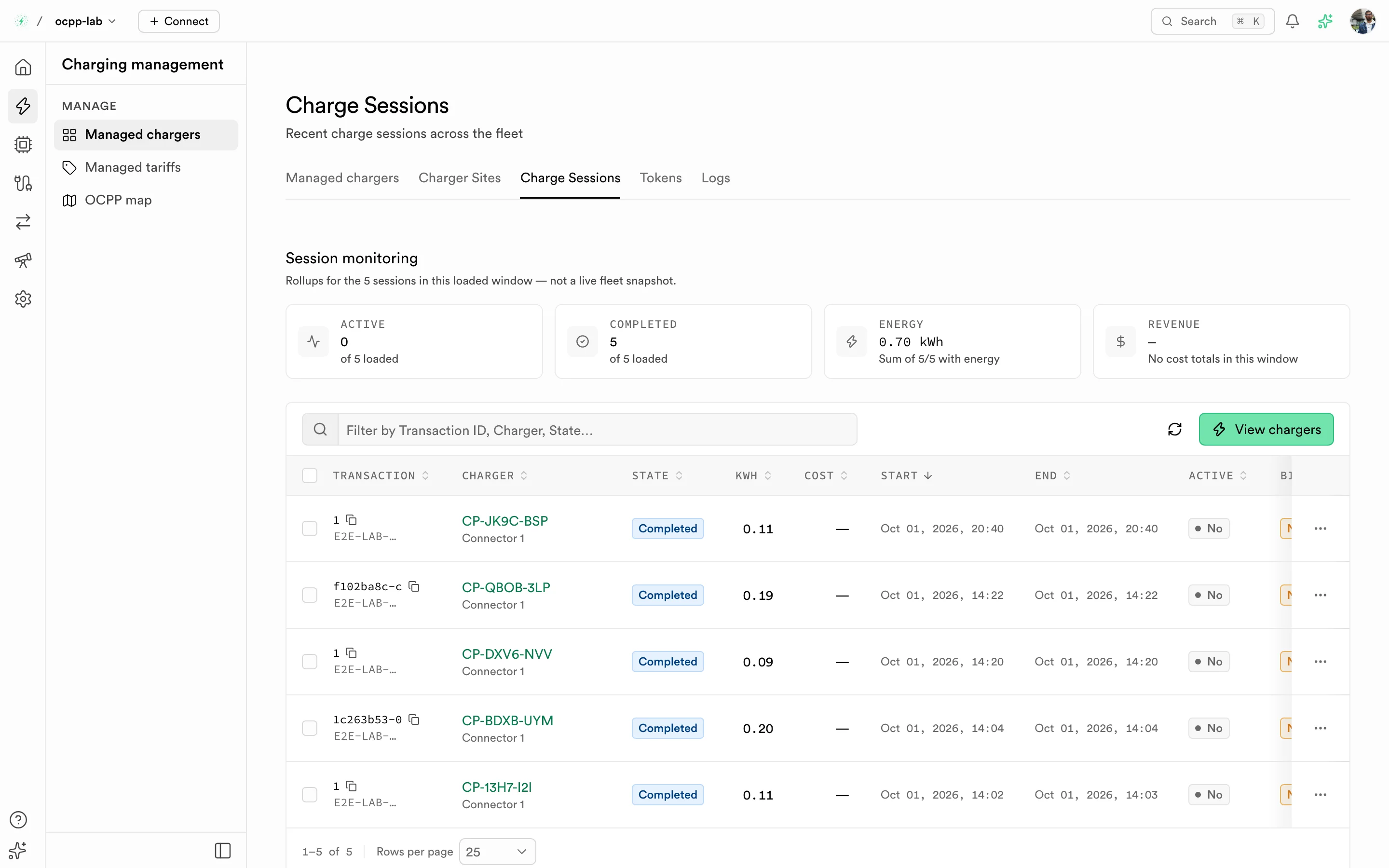Open the rows per page dropdown
The width and height of the screenshot is (1389, 868).
[497, 851]
